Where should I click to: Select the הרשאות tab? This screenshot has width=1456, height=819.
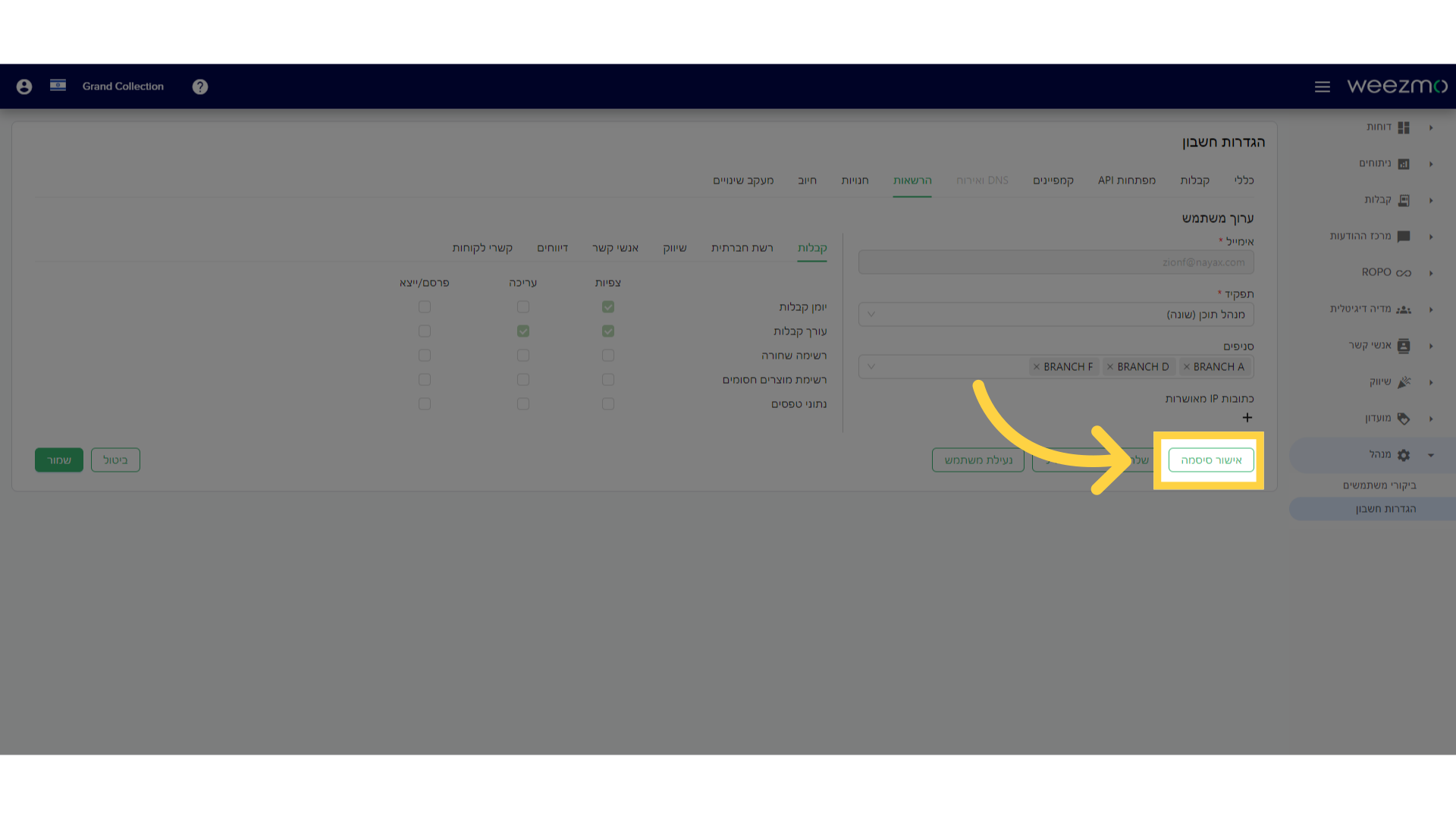[911, 180]
